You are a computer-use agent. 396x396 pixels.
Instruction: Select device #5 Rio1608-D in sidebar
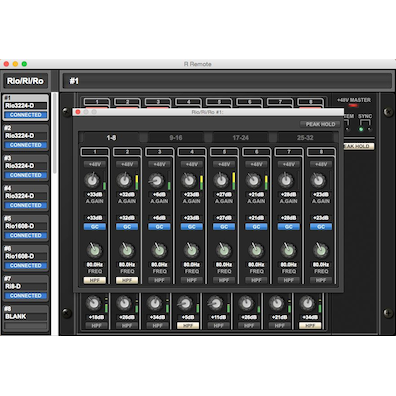coord(25,228)
